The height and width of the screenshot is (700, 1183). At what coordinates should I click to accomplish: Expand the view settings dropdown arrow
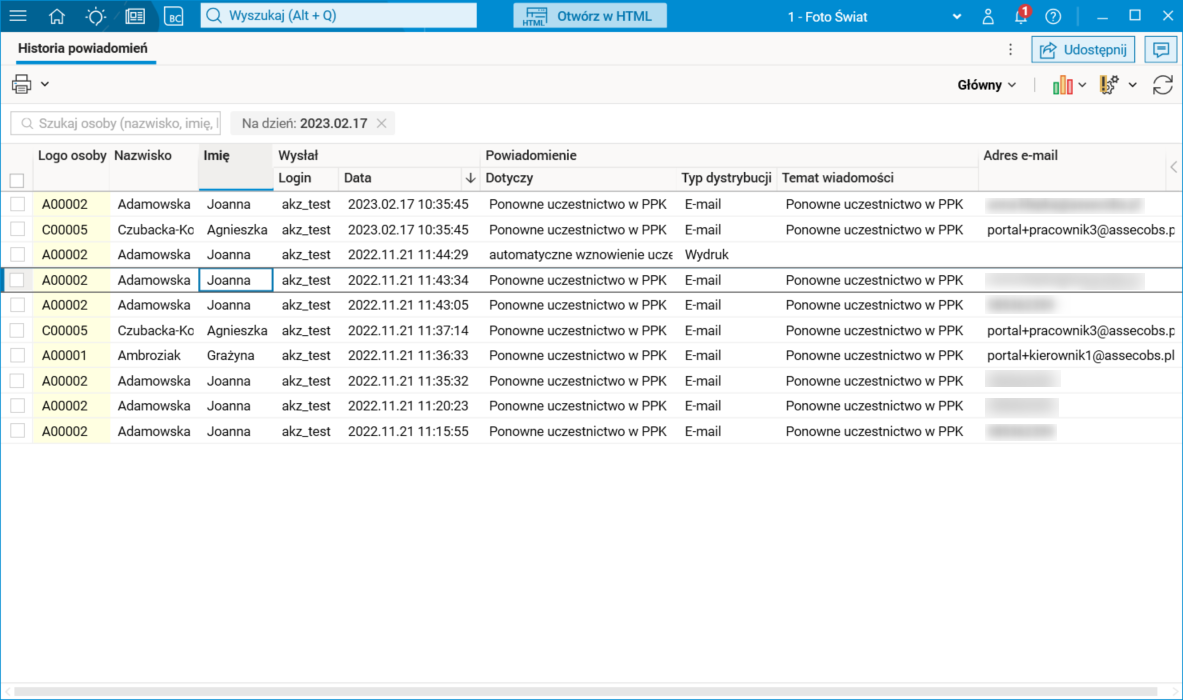[1132, 85]
